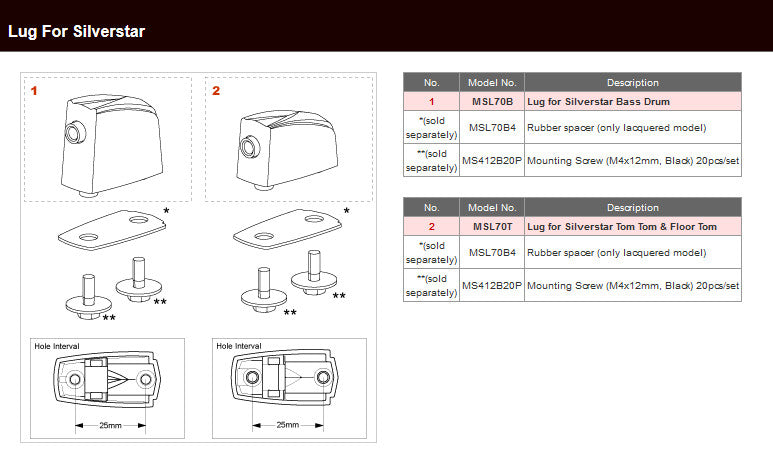Click the MSL70T model number cell
The width and height of the screenshot is (773, 453).
click(x=492, y=227)
